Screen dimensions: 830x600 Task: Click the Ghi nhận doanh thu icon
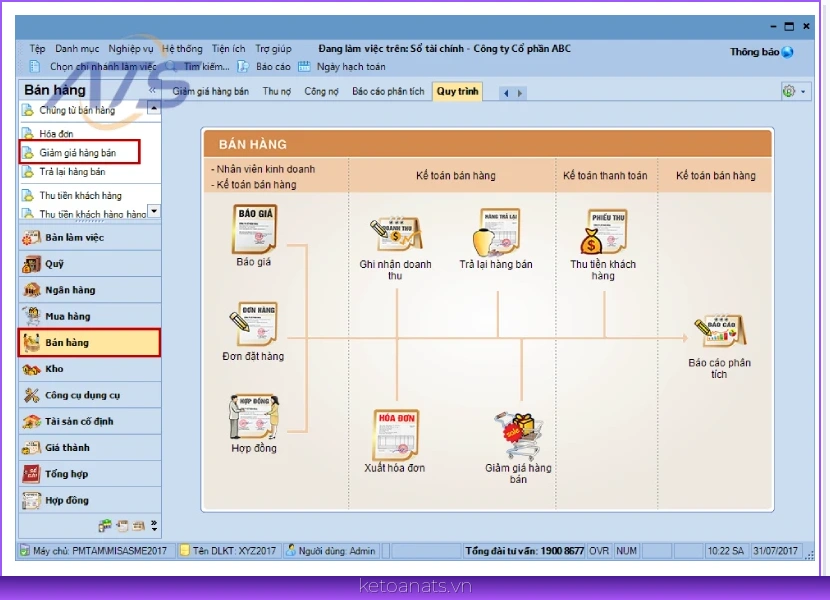coord(395,234)
